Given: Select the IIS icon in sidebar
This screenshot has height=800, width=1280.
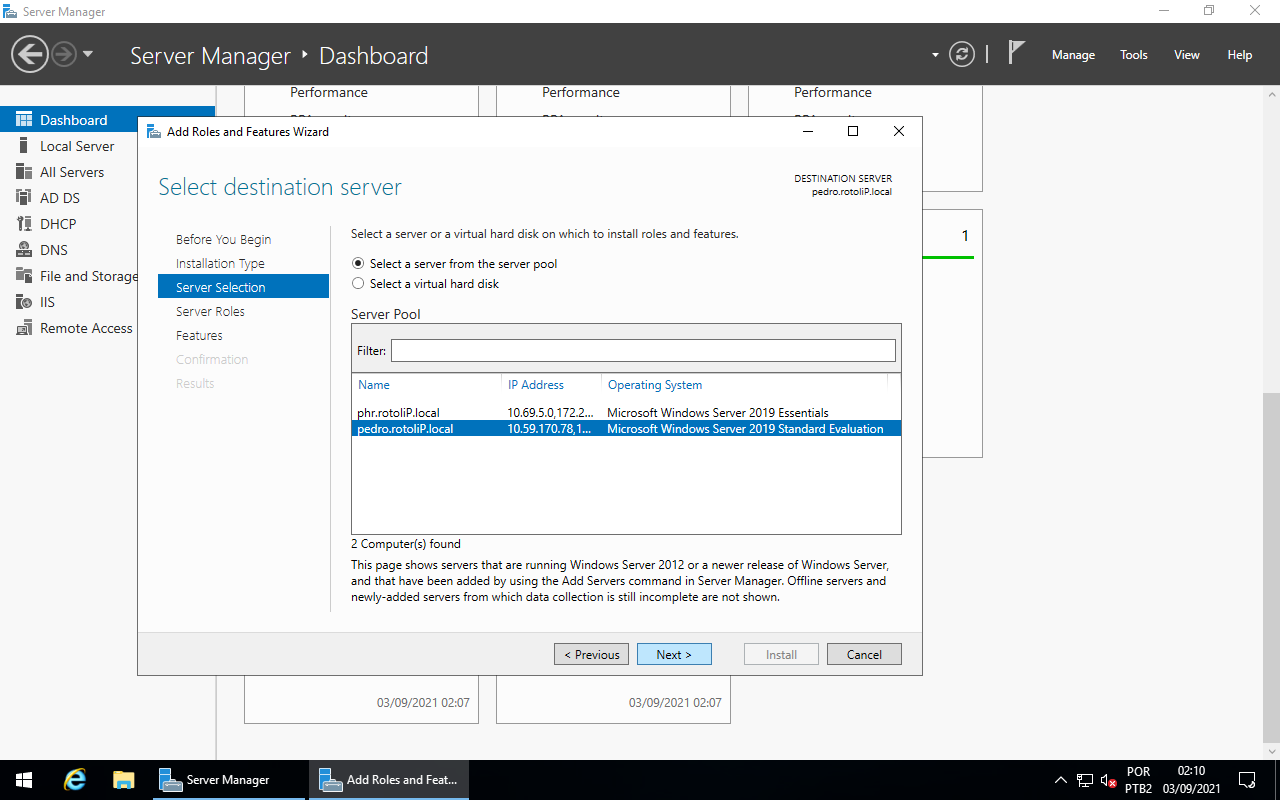Looking at the screenshot, I should point(24,302).
